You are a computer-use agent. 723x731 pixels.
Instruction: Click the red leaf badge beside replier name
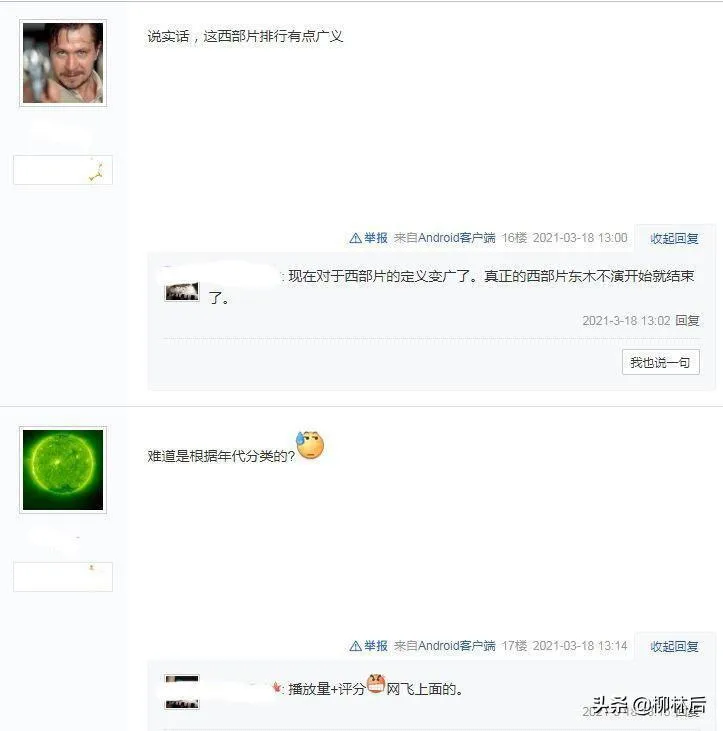click(277, 688)
